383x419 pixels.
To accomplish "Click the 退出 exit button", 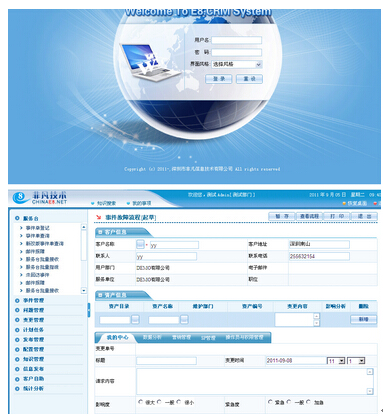I will click(x=364, y=216).
